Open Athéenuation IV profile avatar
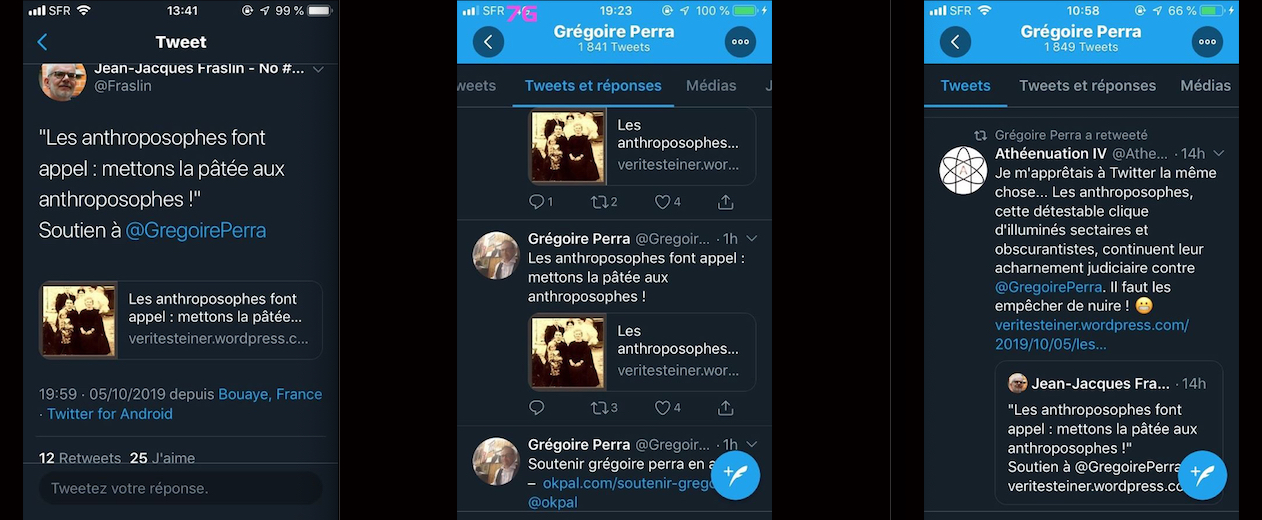1262x520 pixels. 963,170
